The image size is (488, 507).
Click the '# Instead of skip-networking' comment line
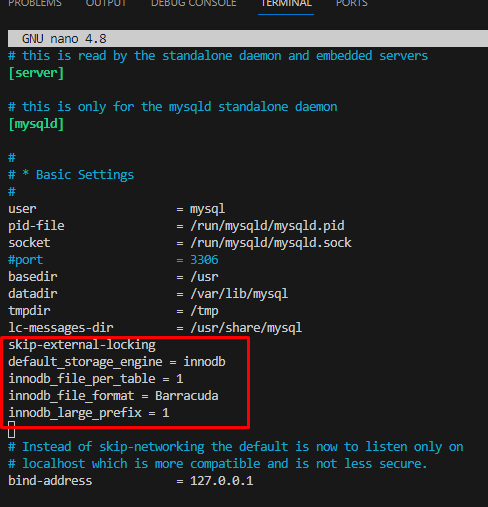click(x=236, y=447)
